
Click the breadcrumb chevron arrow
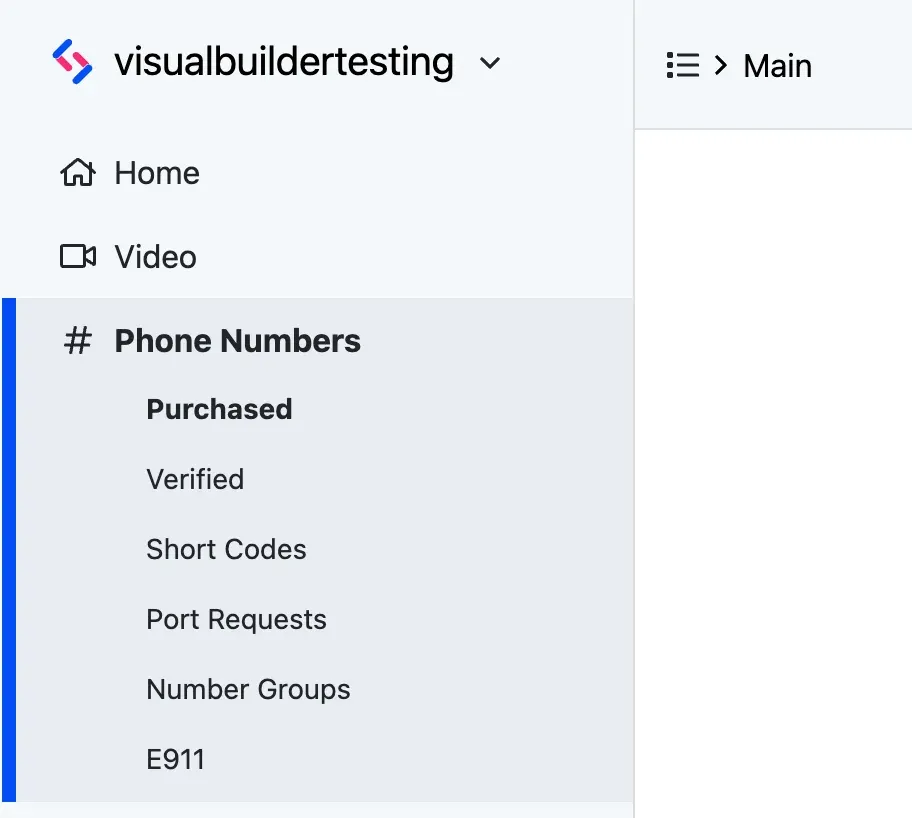721,65
